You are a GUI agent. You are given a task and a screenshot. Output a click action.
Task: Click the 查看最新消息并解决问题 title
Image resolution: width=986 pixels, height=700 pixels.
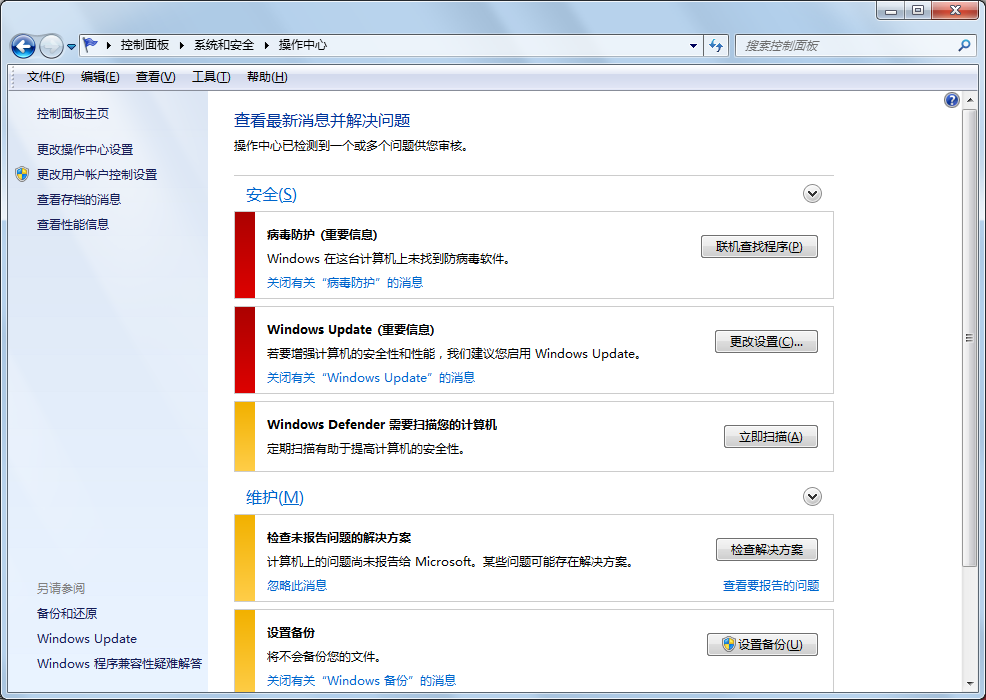[322, 120]
